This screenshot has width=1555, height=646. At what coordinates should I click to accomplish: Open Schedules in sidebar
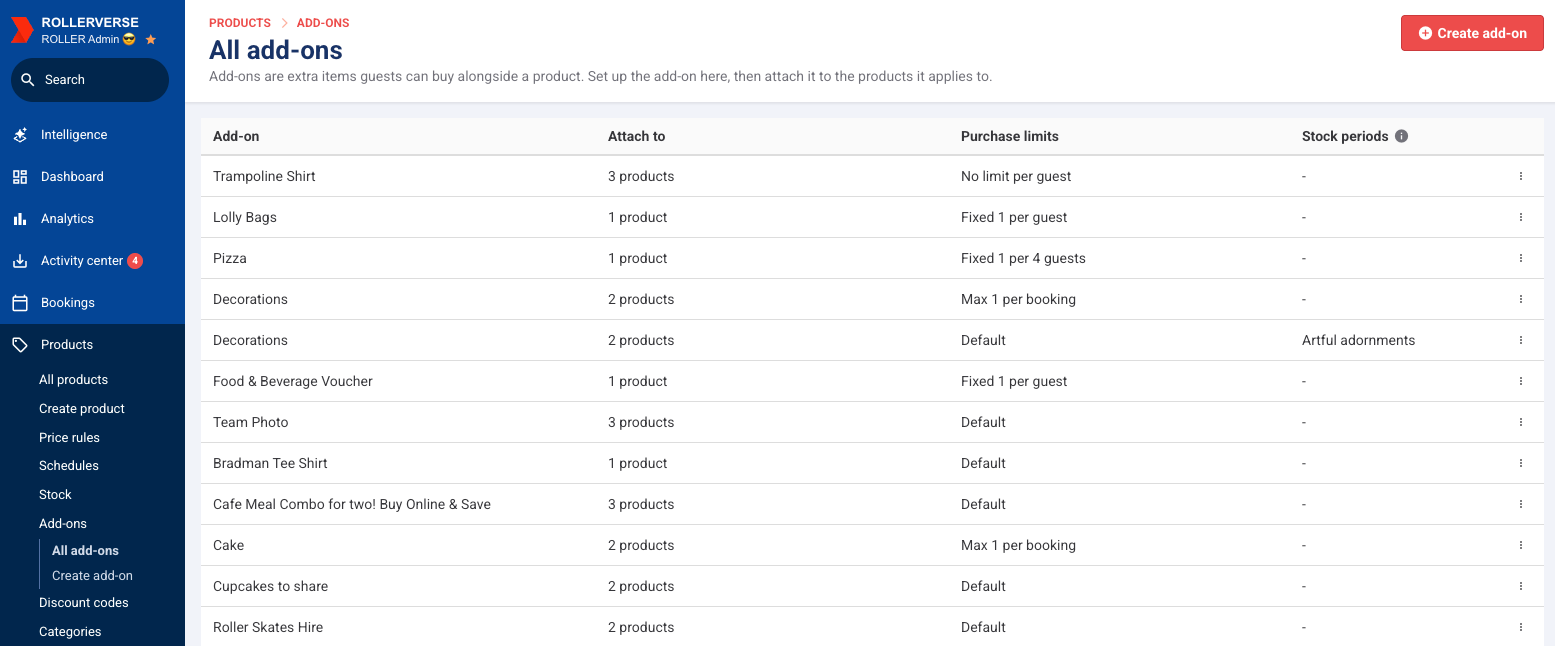tap(69, 466)
